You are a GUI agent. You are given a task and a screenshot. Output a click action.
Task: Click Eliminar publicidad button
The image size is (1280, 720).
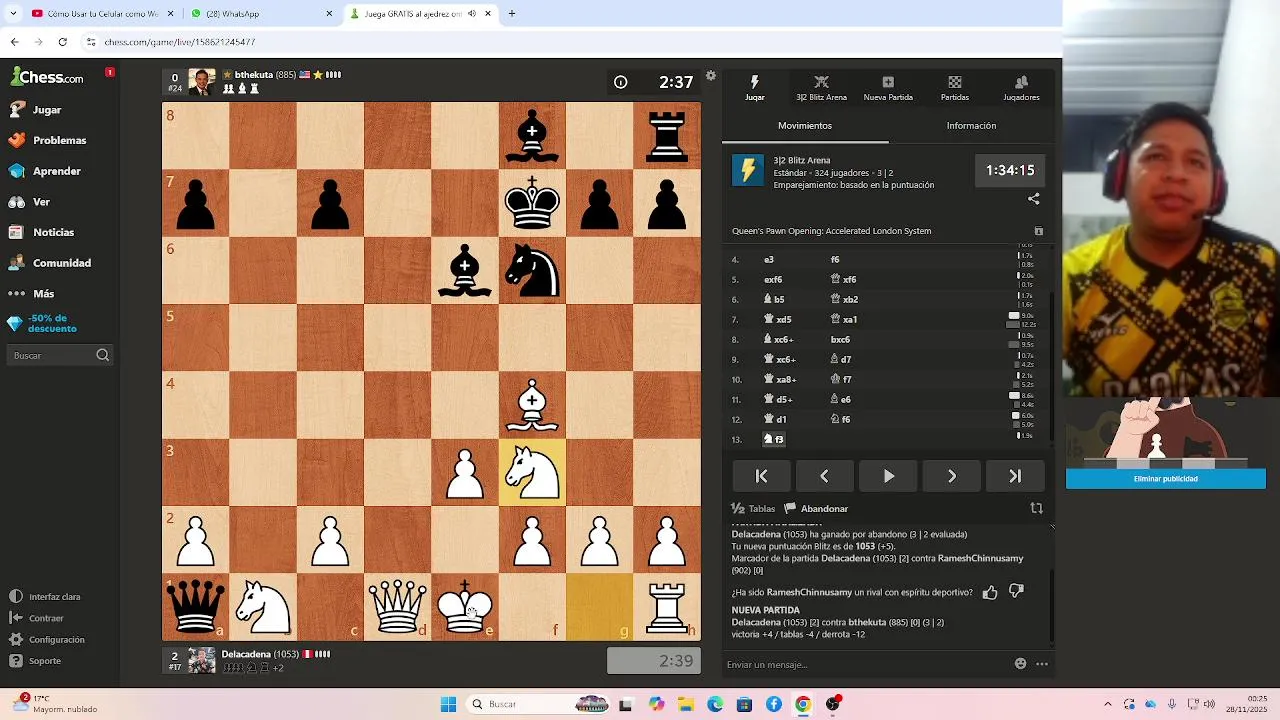tap(1165, 479)
